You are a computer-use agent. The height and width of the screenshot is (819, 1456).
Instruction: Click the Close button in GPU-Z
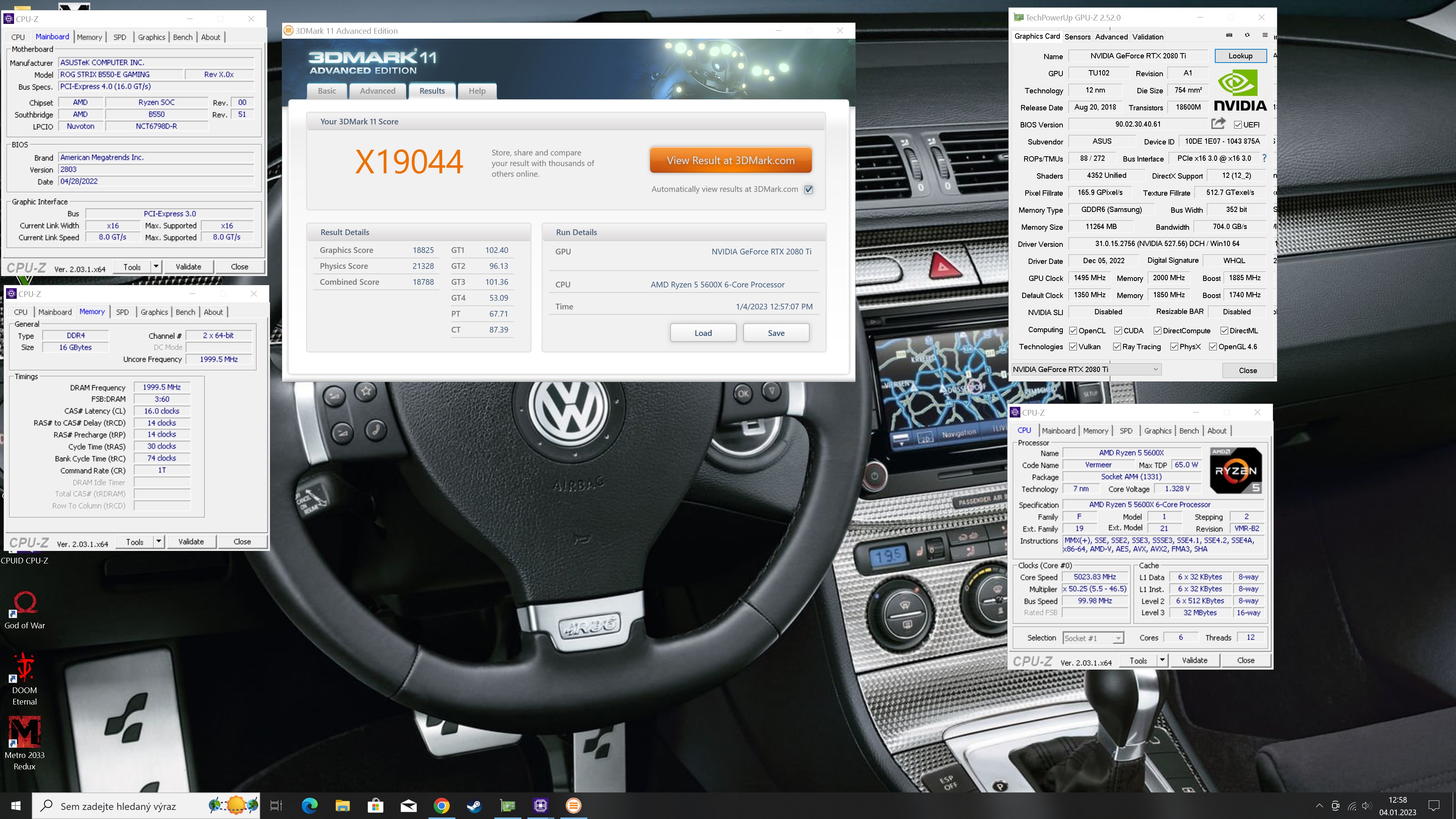point(1247,370)
